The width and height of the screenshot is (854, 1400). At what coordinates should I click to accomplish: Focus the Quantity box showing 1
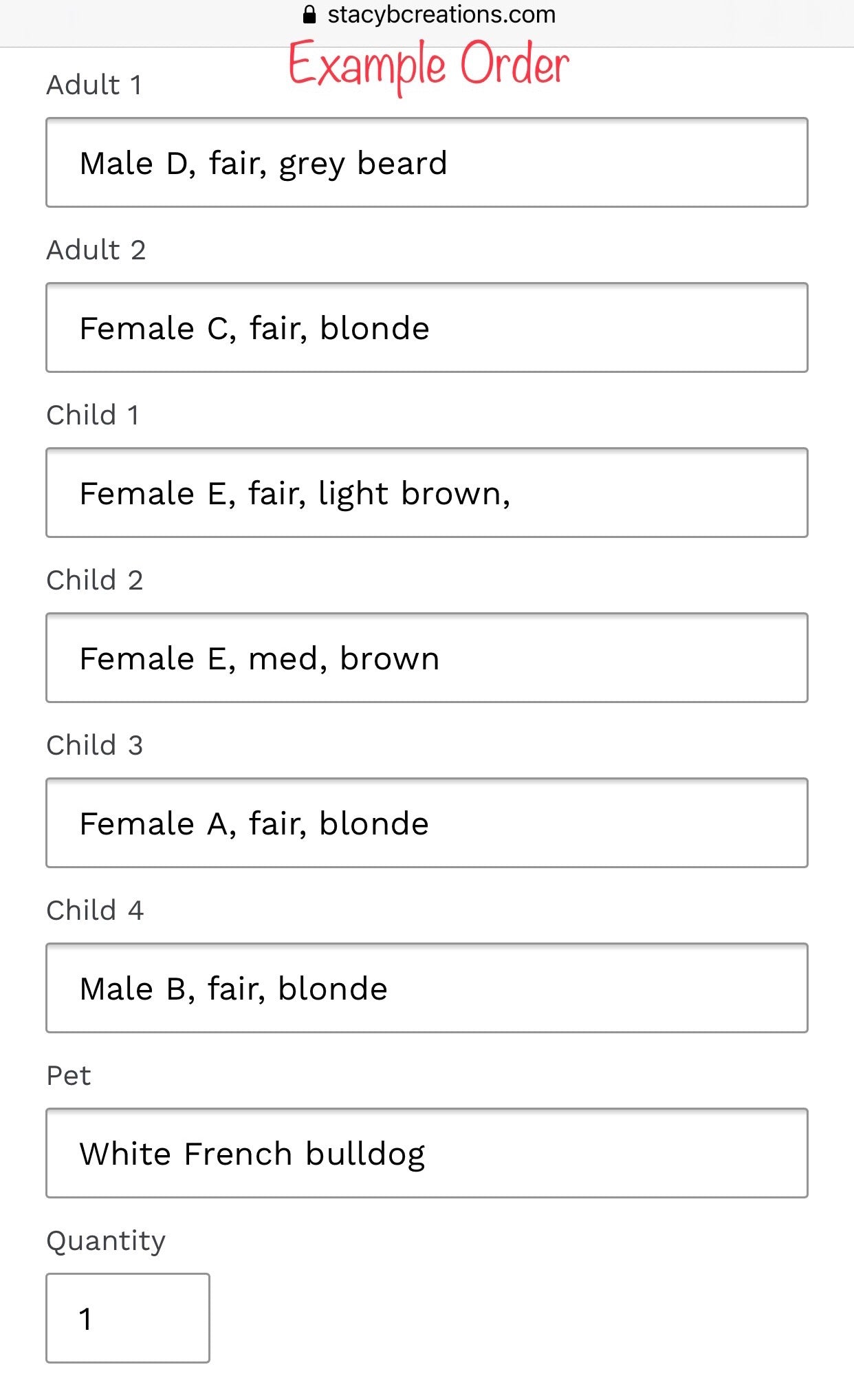(x=128, y=1318)
